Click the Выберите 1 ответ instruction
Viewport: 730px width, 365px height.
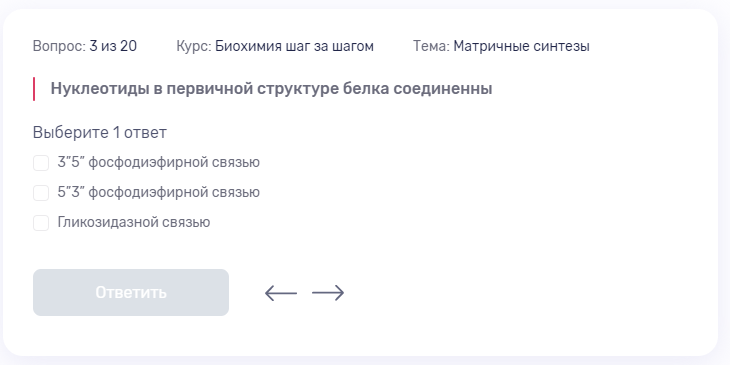[x=100, y=133]
